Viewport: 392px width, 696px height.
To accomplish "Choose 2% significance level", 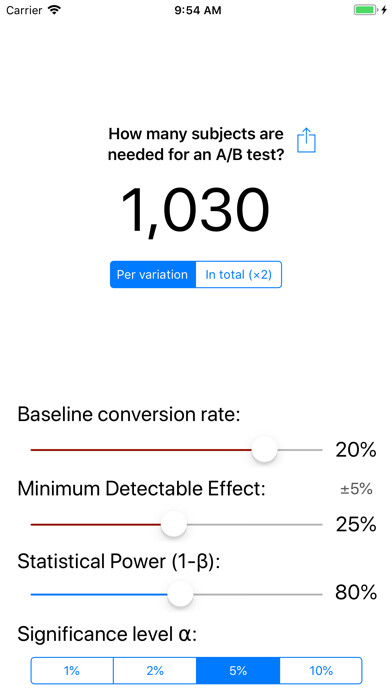I will 155,670.
